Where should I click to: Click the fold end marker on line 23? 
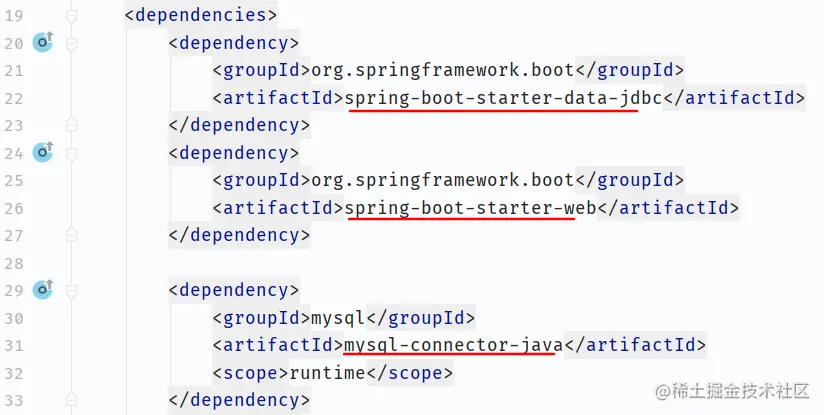[71, 125]
